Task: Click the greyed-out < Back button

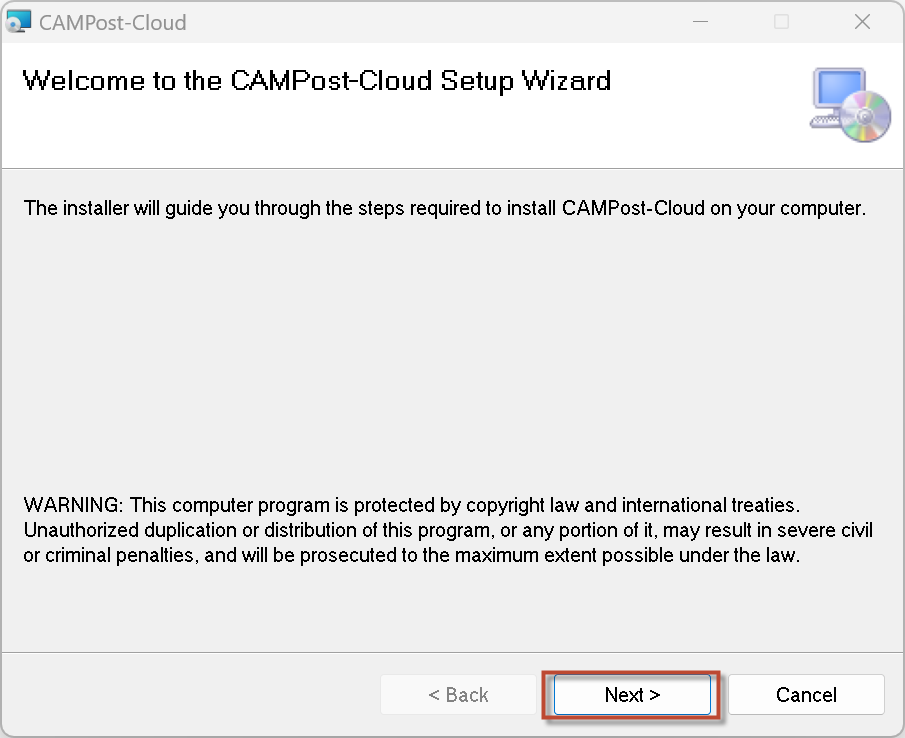Action: click(x=458, y=695)
